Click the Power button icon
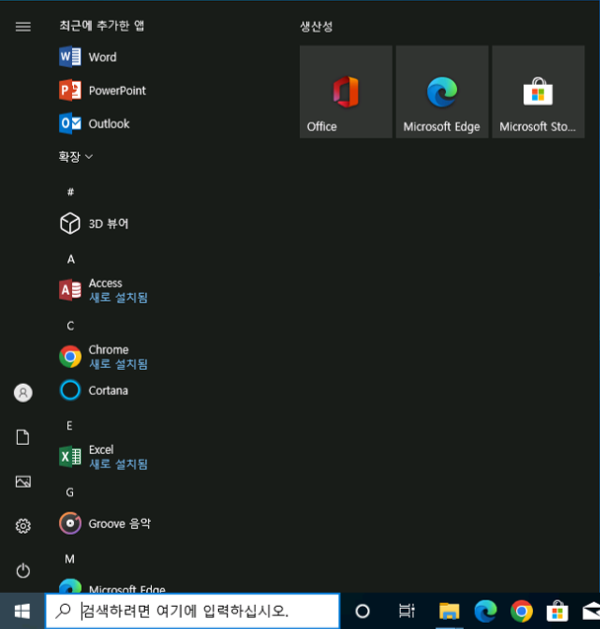 (23, 570)
